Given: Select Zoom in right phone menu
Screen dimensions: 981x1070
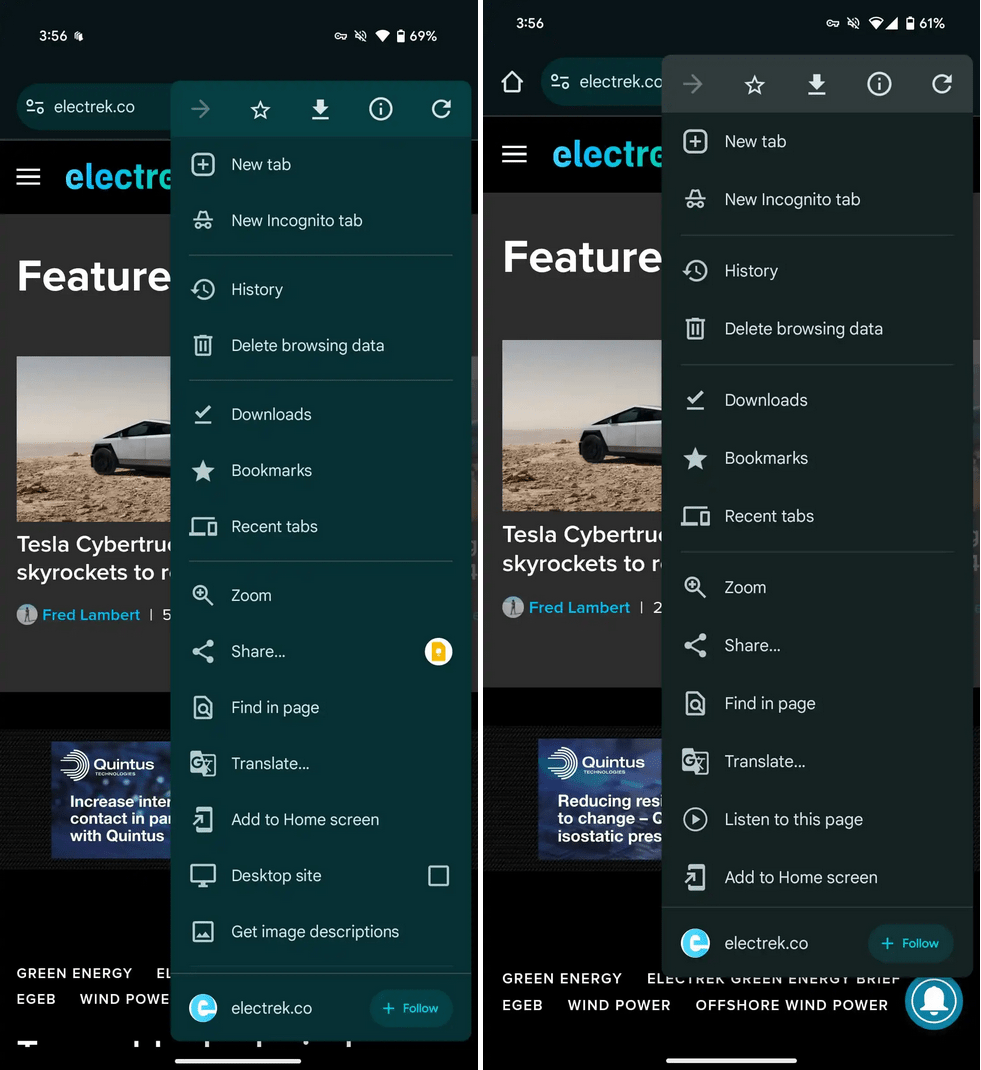Looking at the screenshot, I should click(817, 588).
